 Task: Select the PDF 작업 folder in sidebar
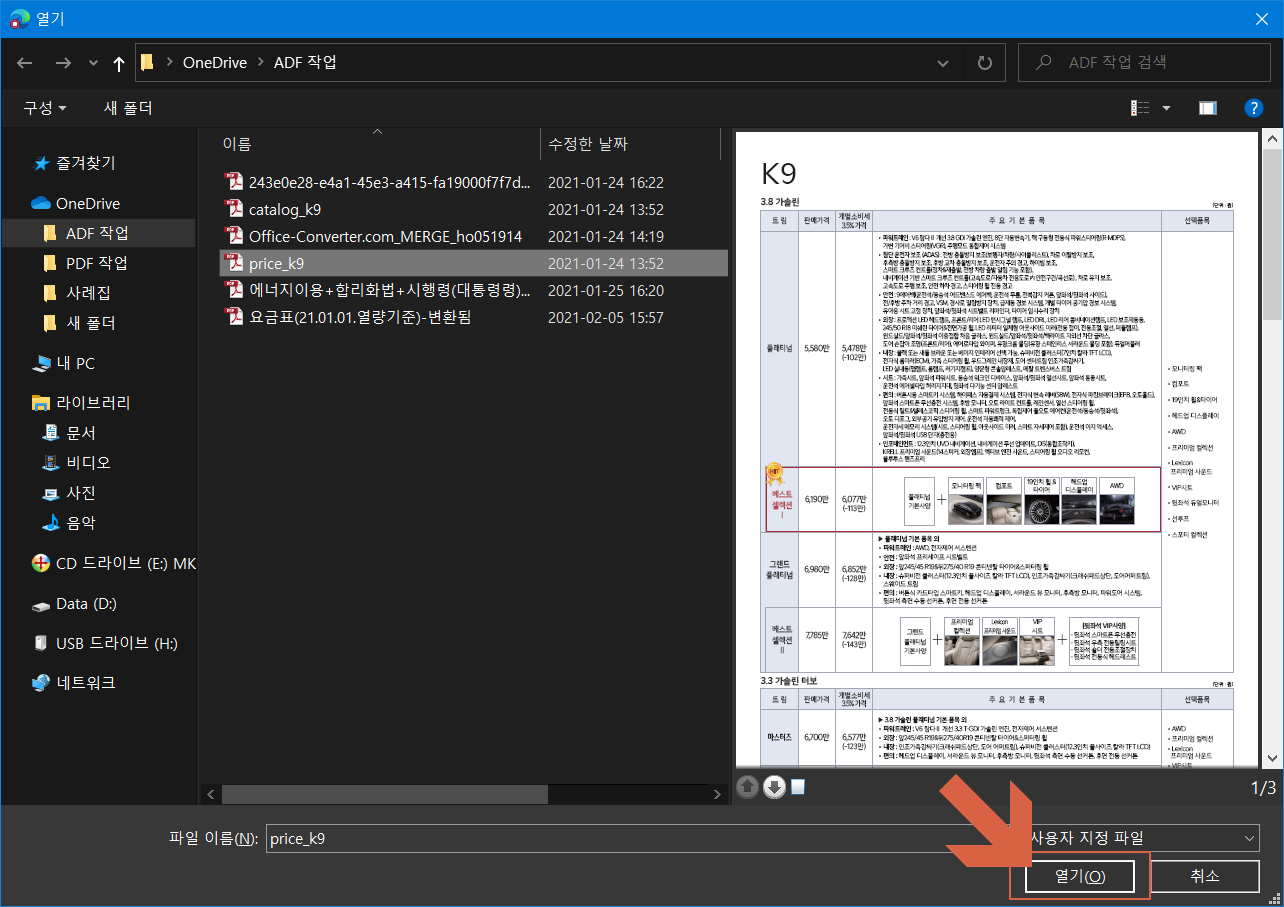97,263
